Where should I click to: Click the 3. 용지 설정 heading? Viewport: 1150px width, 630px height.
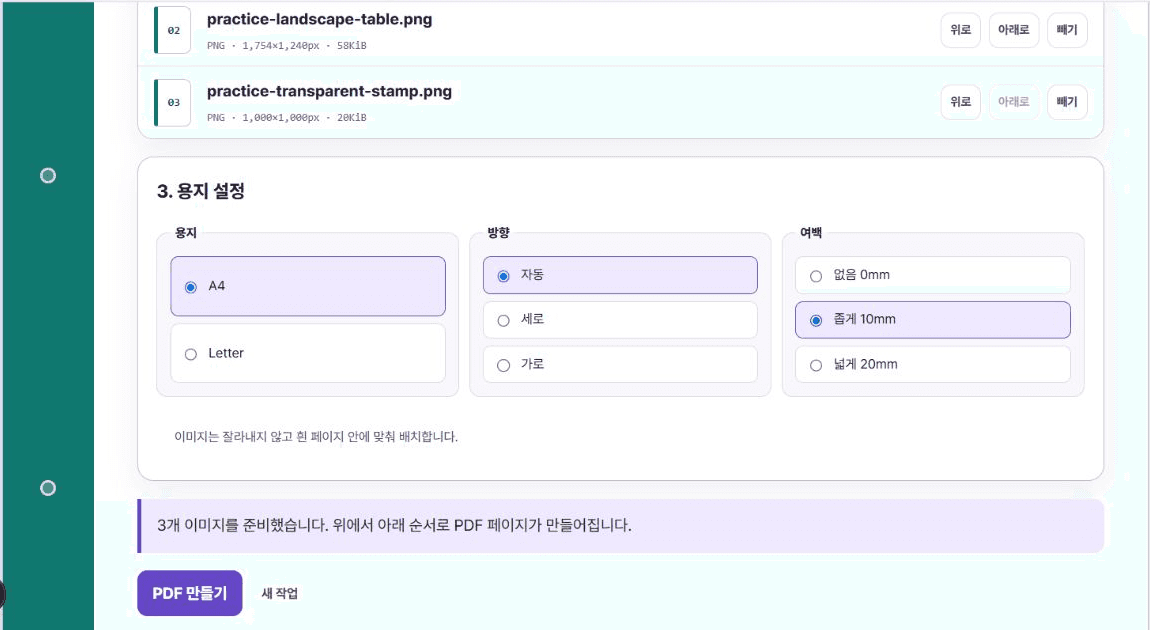tap(201, 191)
